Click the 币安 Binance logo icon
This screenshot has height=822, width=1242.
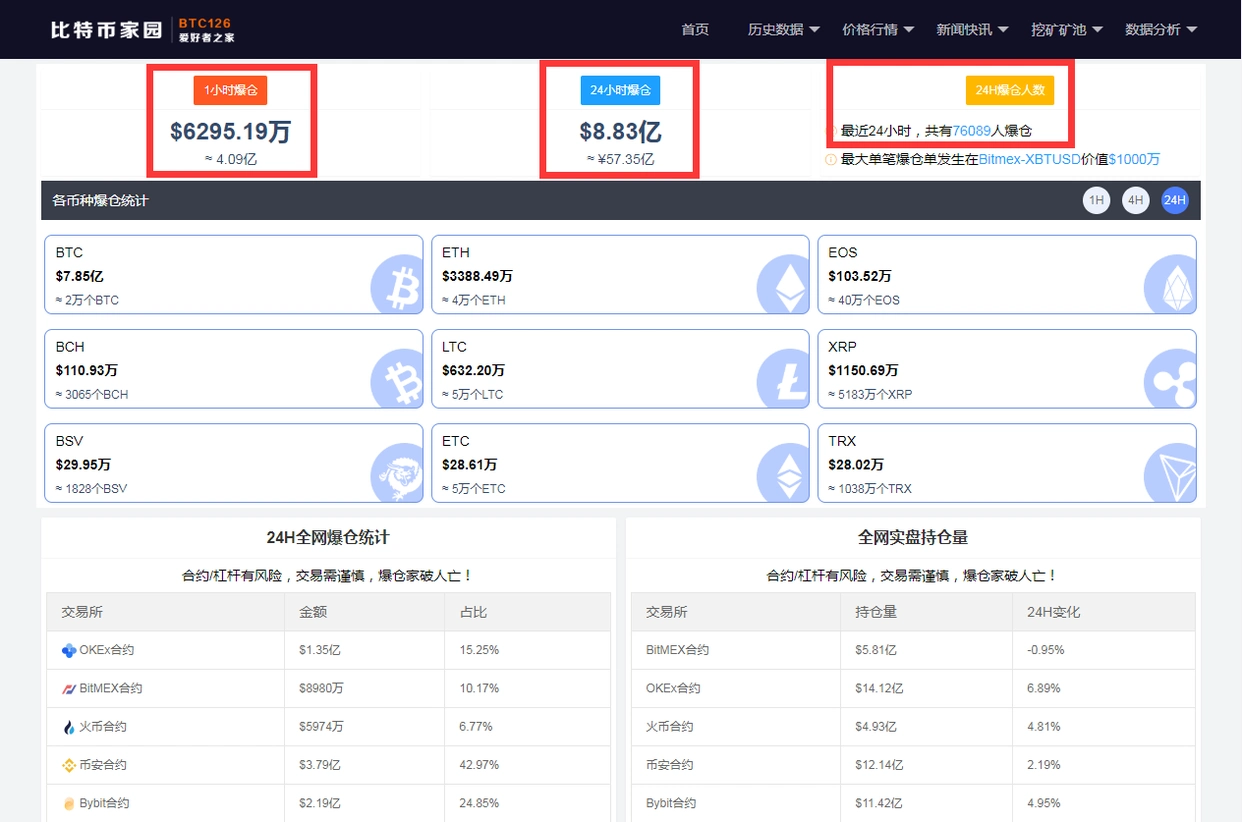pyautogui.click(x=69, y=765)
